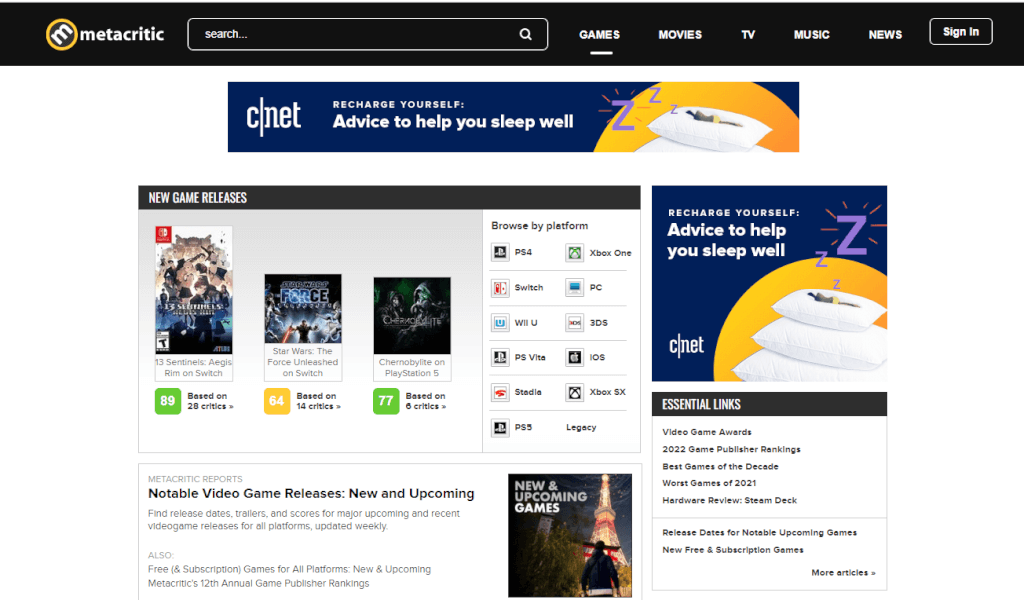Viewport: 1024px width, 600px height.
Task: Open the TV menu tab
Action: coord(748,35)
